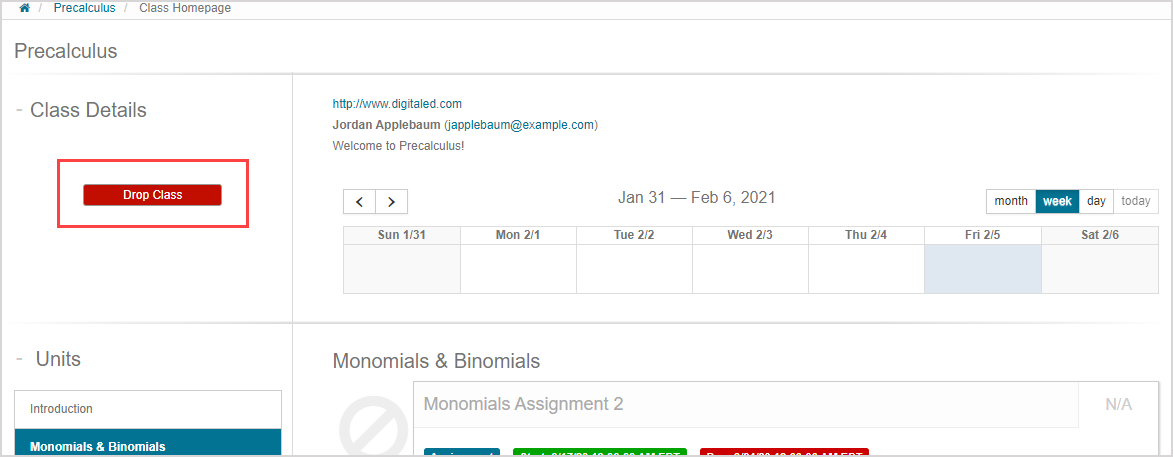The height and width of the screenshot is (457, 1173).
Task: Switch calendar to month view
Action: [1010, 201]
